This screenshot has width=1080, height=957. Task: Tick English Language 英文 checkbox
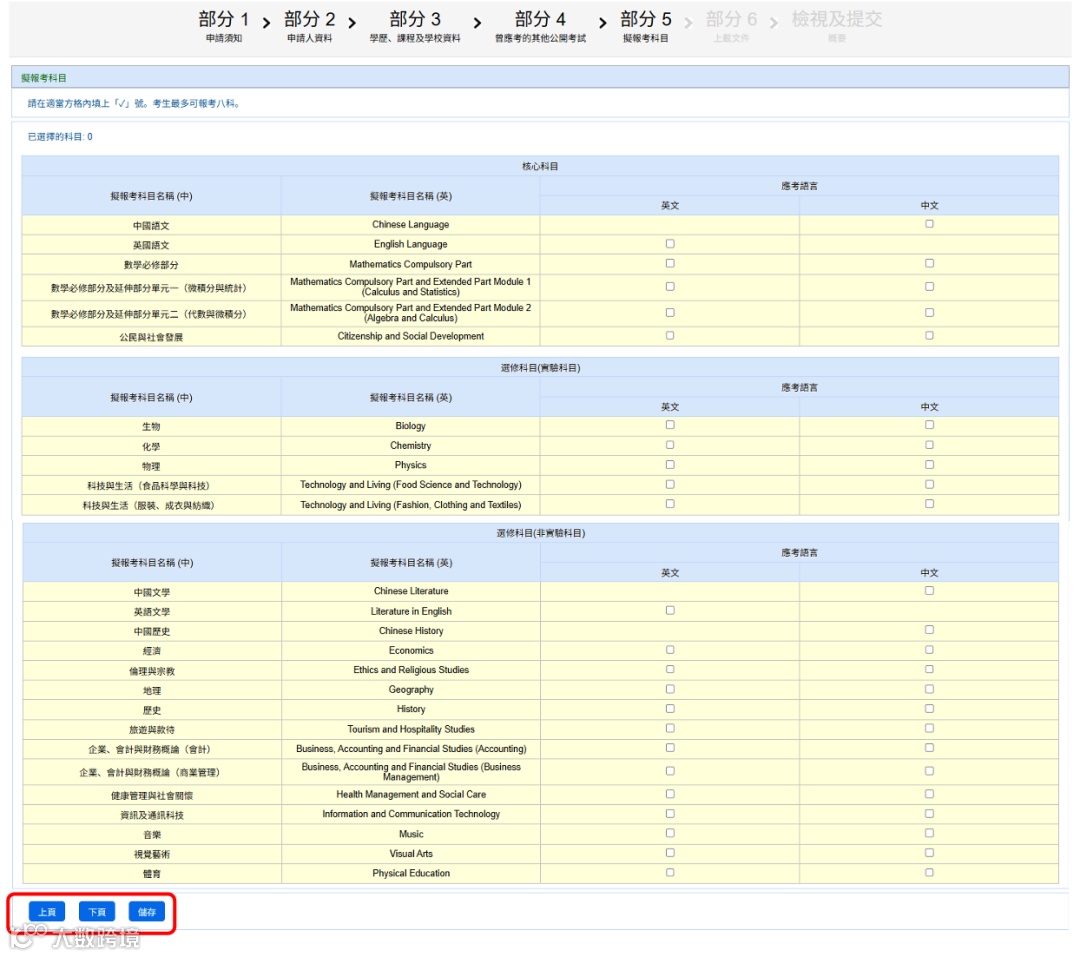[x=670, y=244]
